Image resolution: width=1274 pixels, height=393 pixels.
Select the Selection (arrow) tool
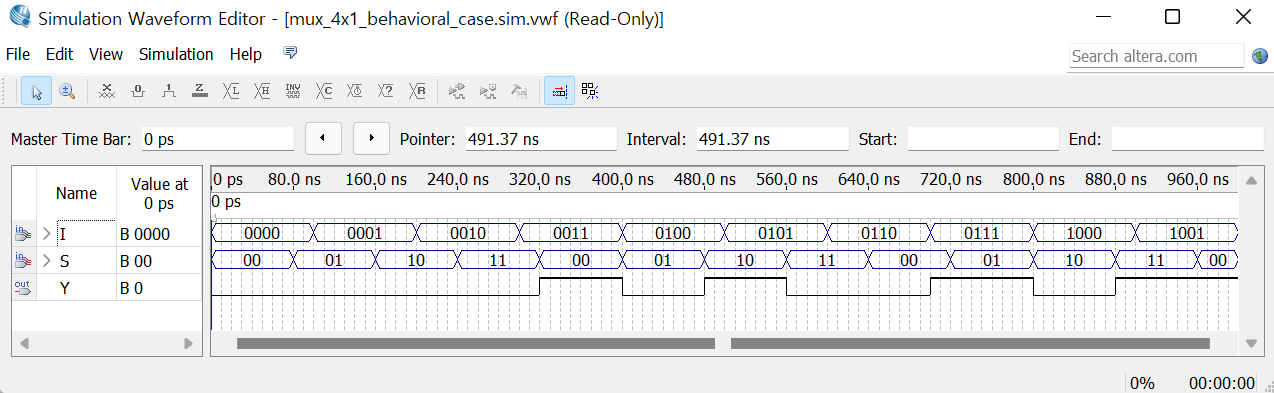37,91
